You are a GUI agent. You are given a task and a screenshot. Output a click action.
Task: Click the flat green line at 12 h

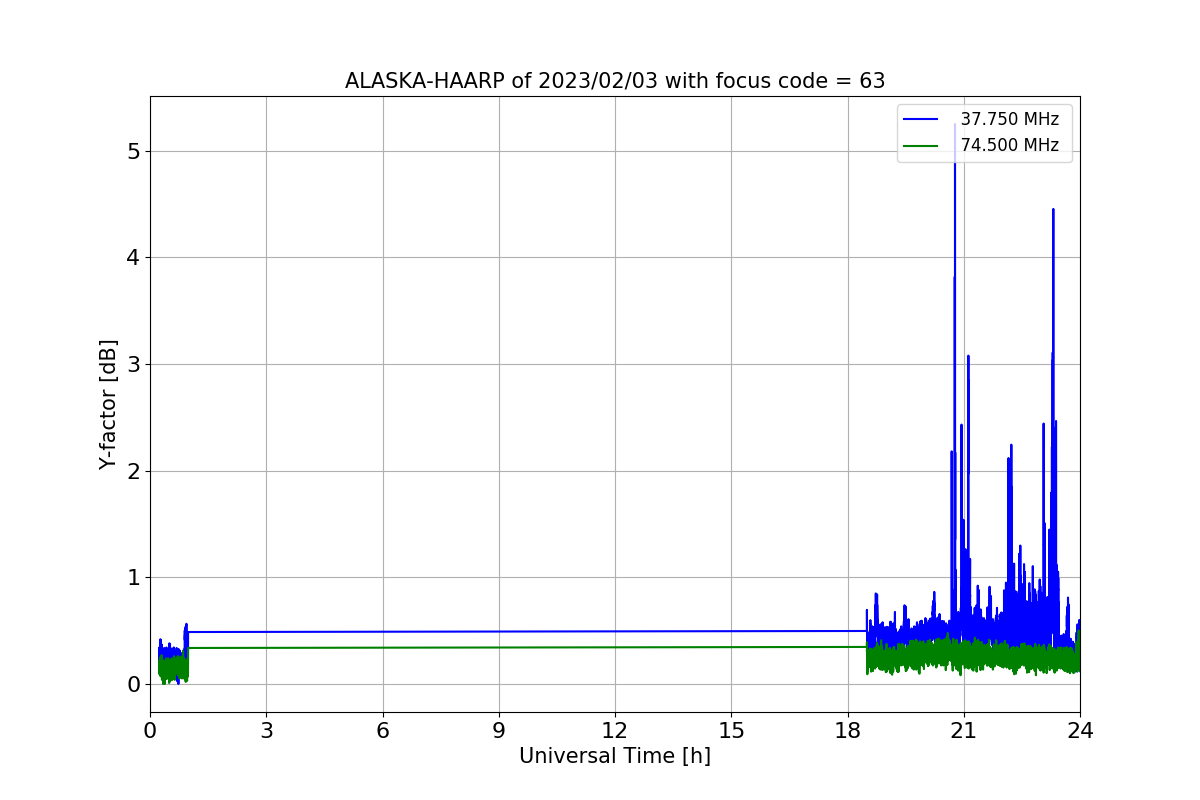(x=615, y=647)
